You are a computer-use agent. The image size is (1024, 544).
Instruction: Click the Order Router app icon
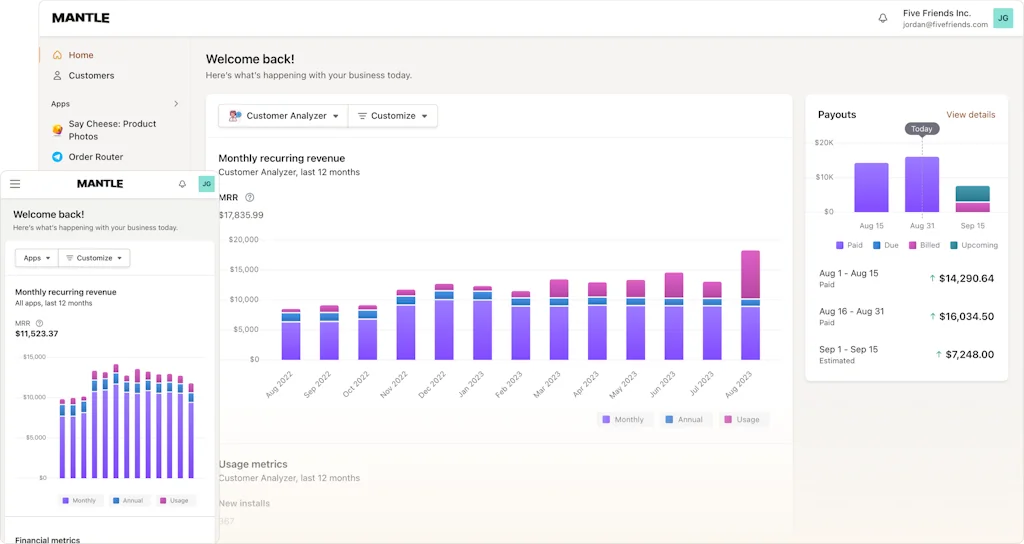[57, 157]
